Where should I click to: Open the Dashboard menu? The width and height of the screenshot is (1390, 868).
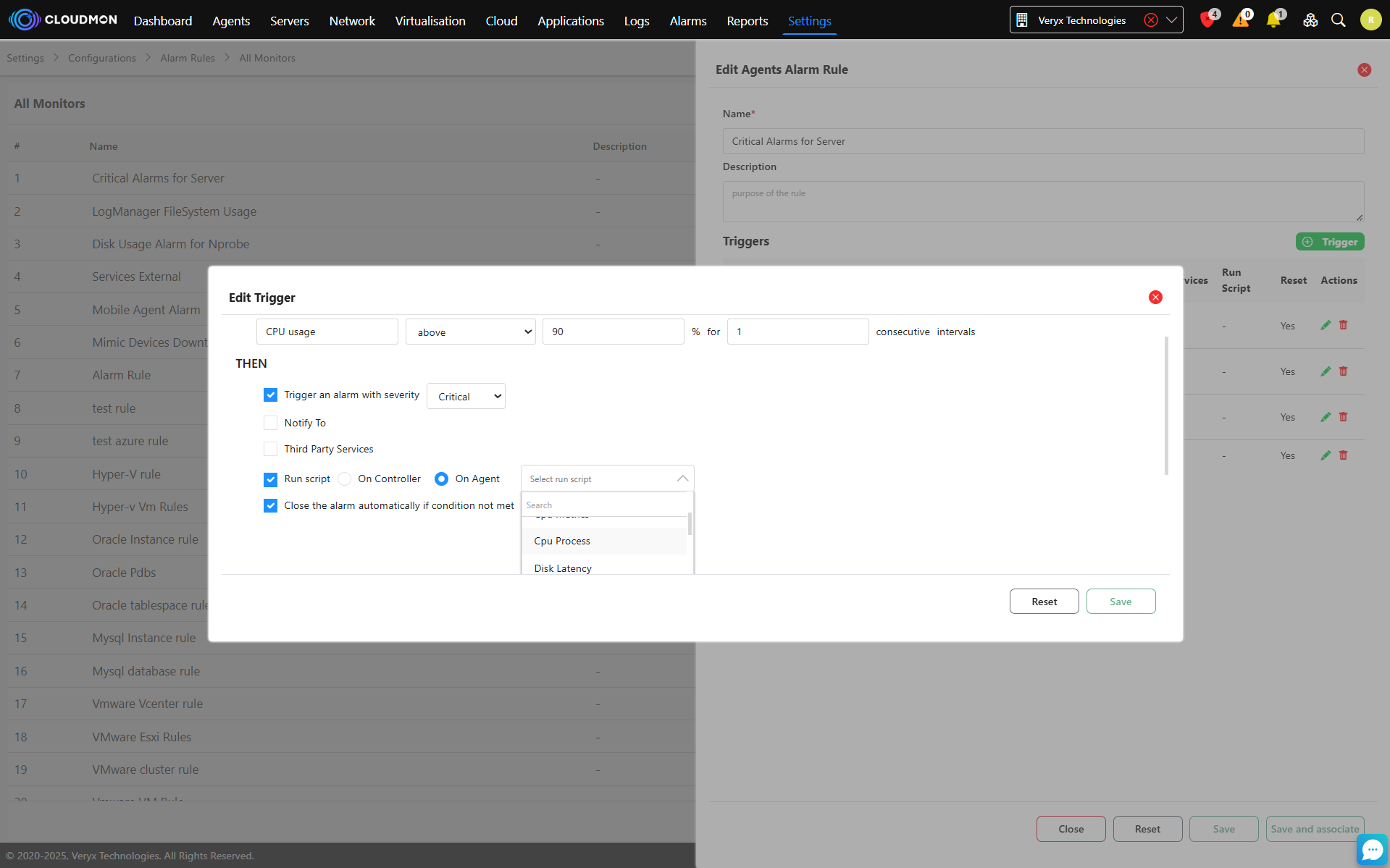click(163, 21)
